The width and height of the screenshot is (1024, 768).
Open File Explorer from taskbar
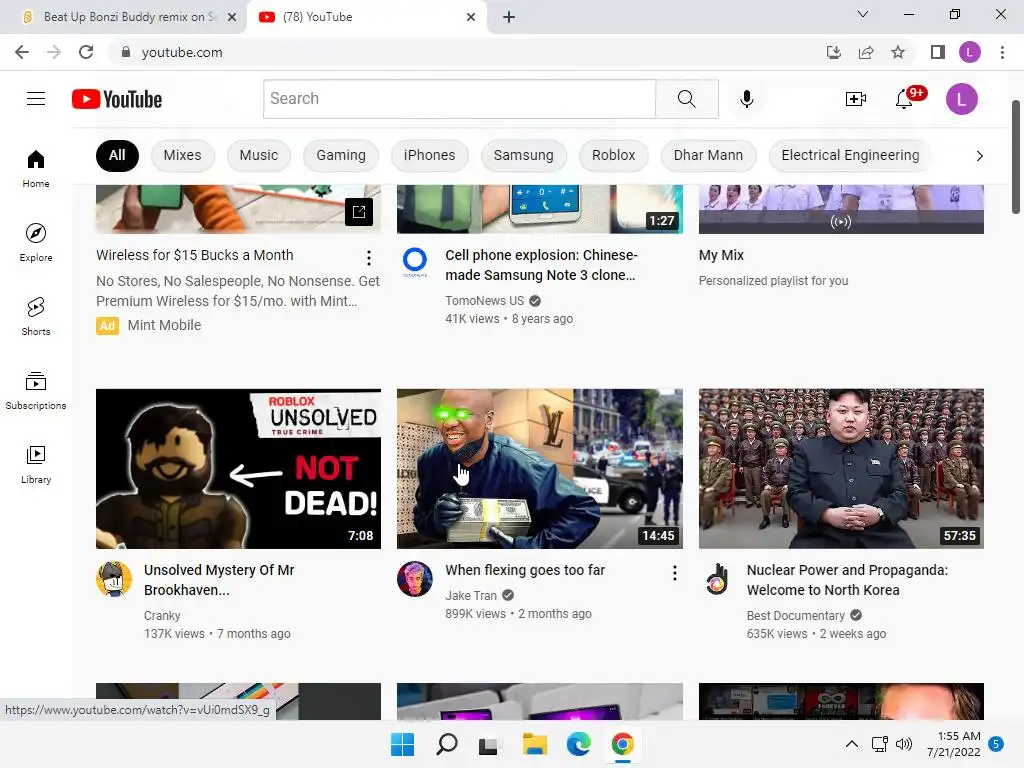[534, 744]
